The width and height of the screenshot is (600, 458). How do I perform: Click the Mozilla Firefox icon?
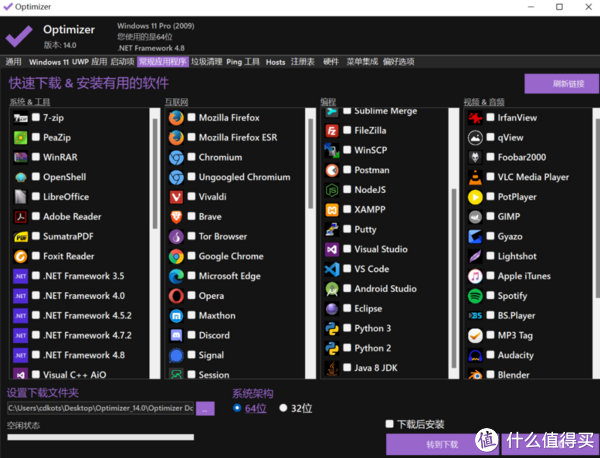tap(176, 118)
